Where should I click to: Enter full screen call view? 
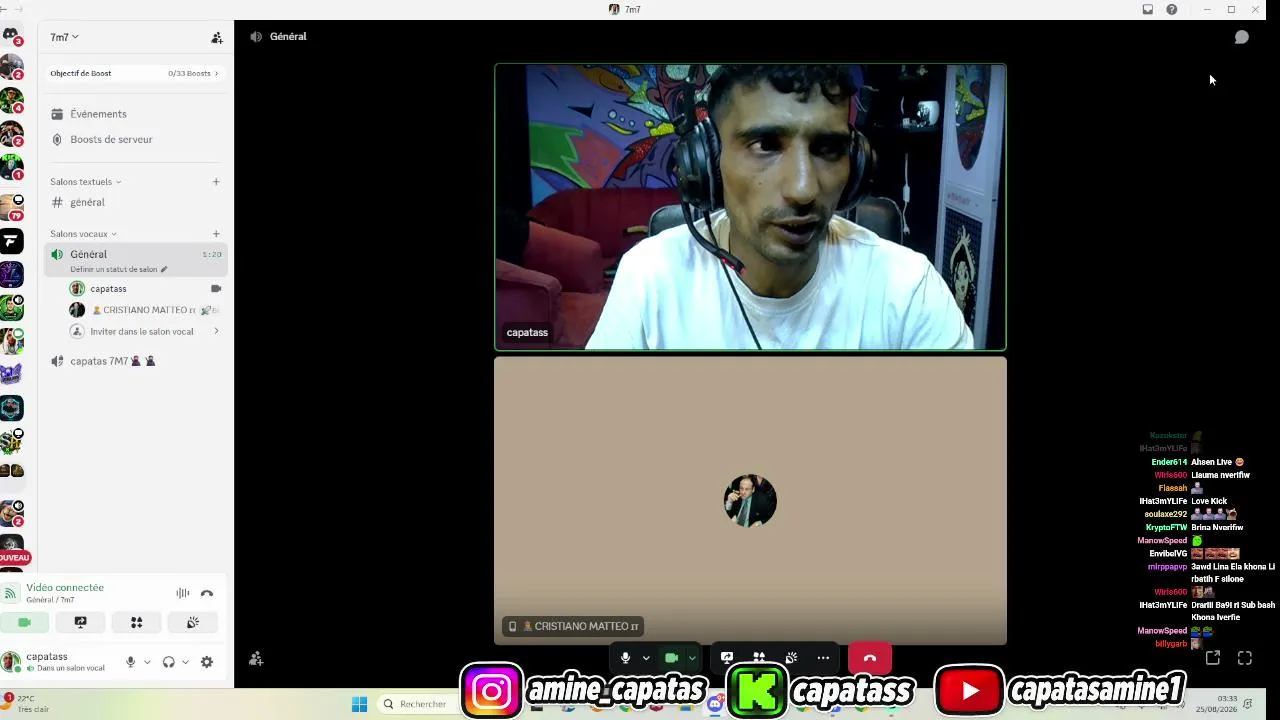[1245, 658]
